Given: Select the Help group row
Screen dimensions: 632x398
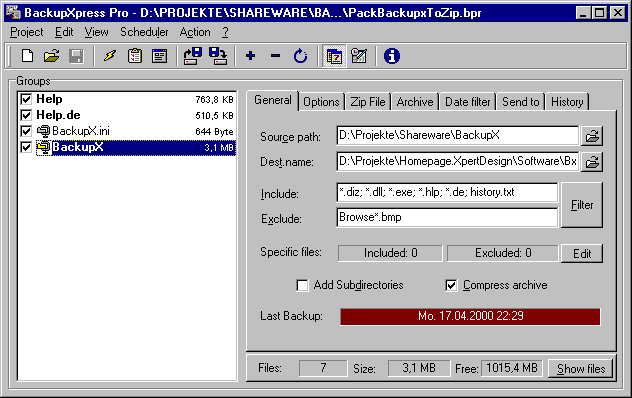Looking at the screenshot, I should (127, 99).
